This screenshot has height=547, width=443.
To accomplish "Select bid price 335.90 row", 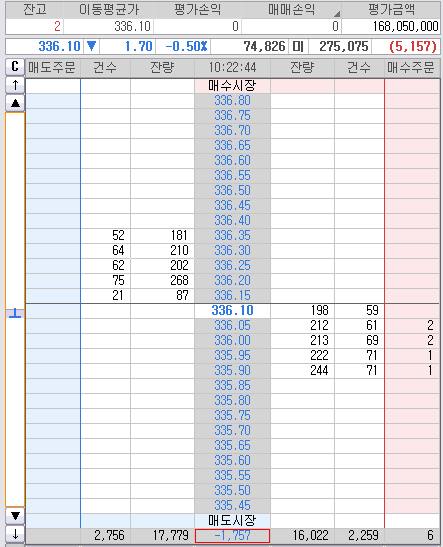I will pos(232,370).
